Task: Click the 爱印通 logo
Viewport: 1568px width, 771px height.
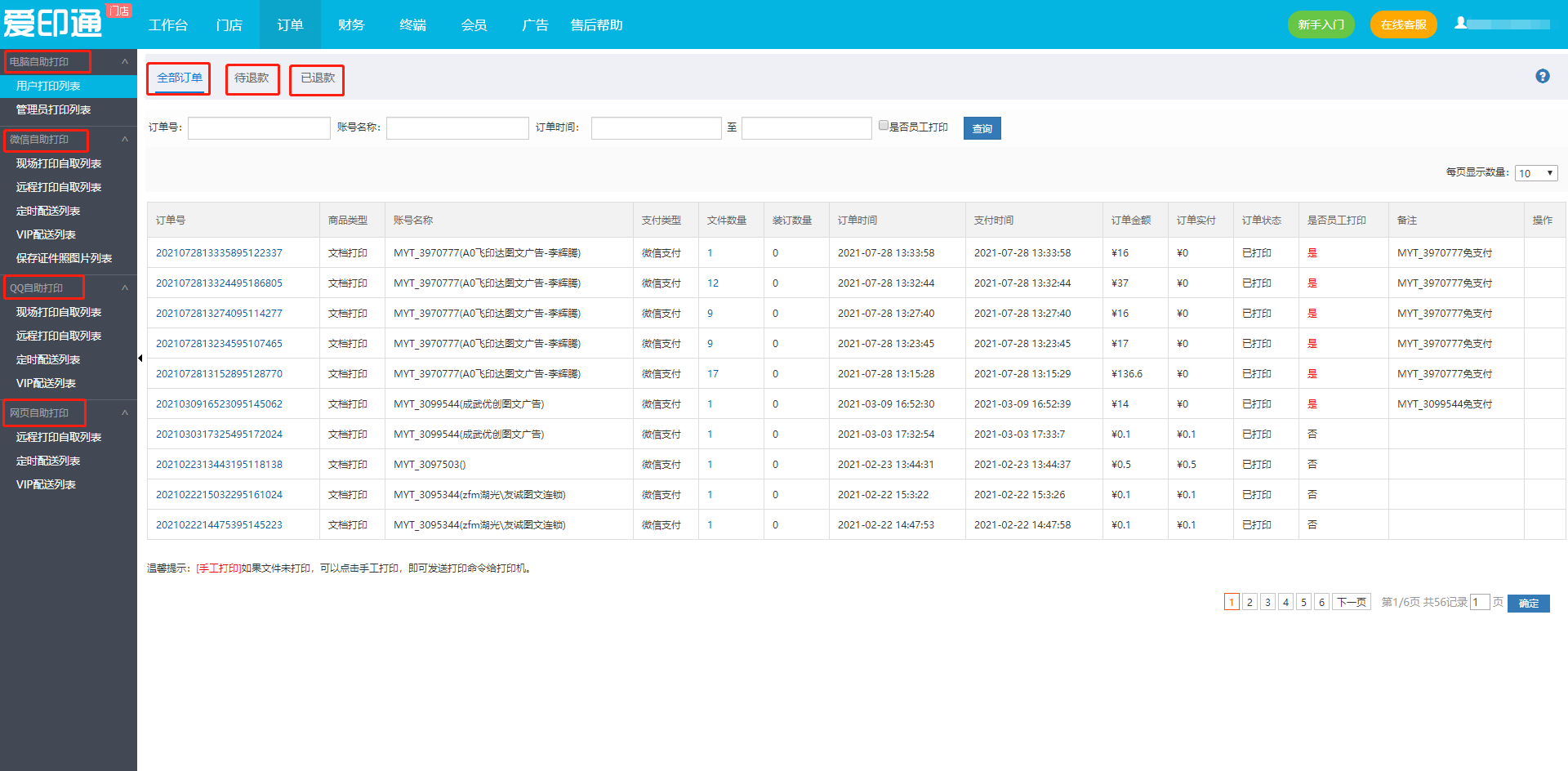Action: coord(53,23)
